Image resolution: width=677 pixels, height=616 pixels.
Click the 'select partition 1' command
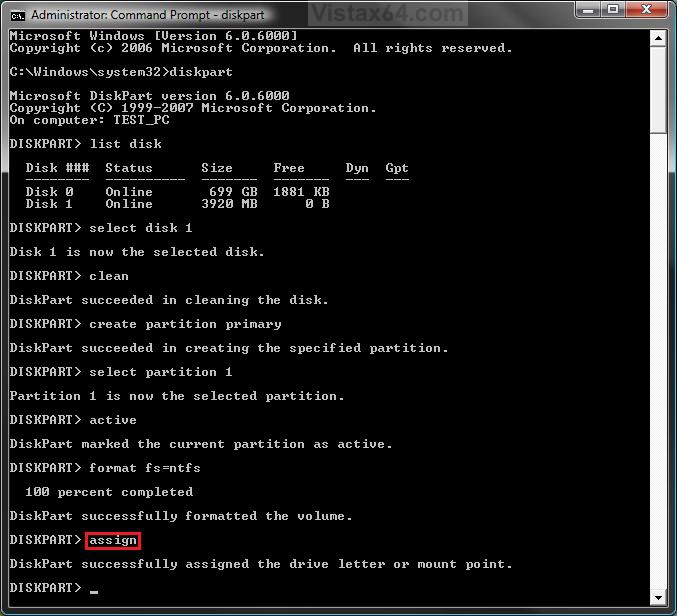point(161,372)
